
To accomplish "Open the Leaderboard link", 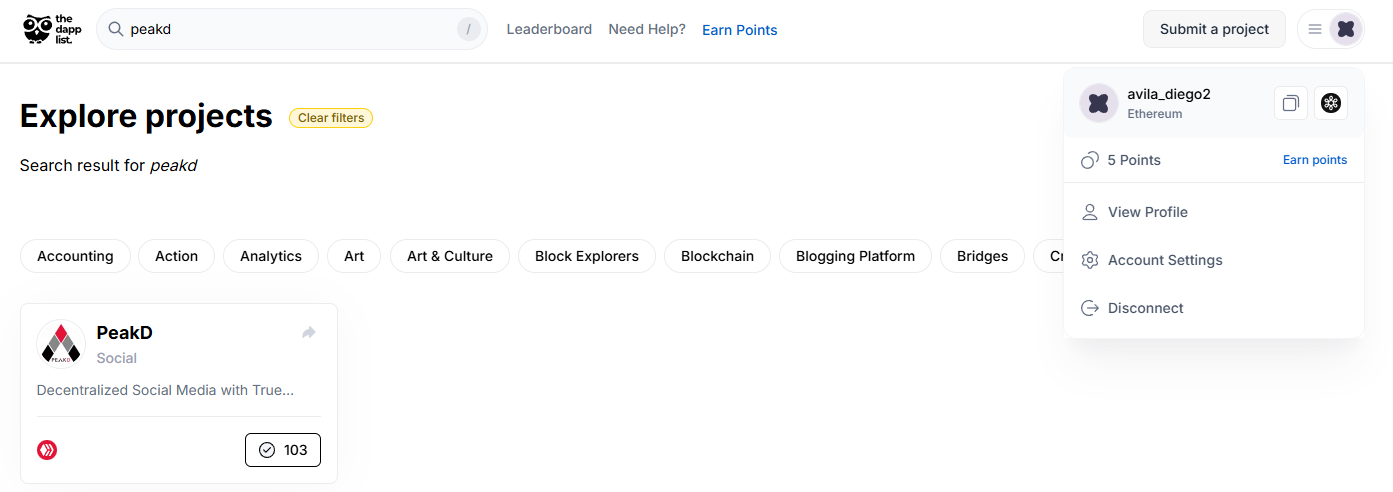I will pos(549,29).
